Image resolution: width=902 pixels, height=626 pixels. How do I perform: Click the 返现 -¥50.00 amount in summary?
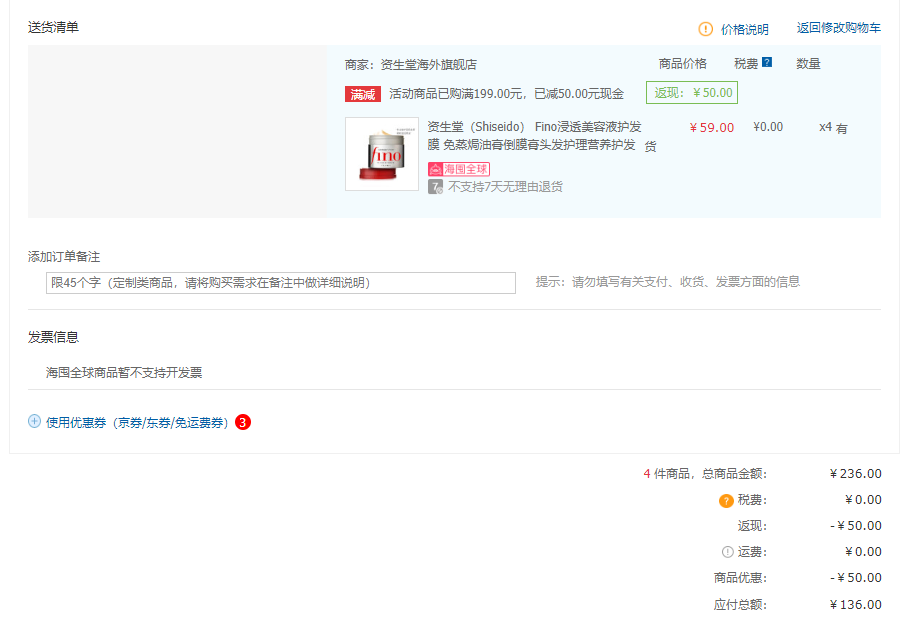855,526
